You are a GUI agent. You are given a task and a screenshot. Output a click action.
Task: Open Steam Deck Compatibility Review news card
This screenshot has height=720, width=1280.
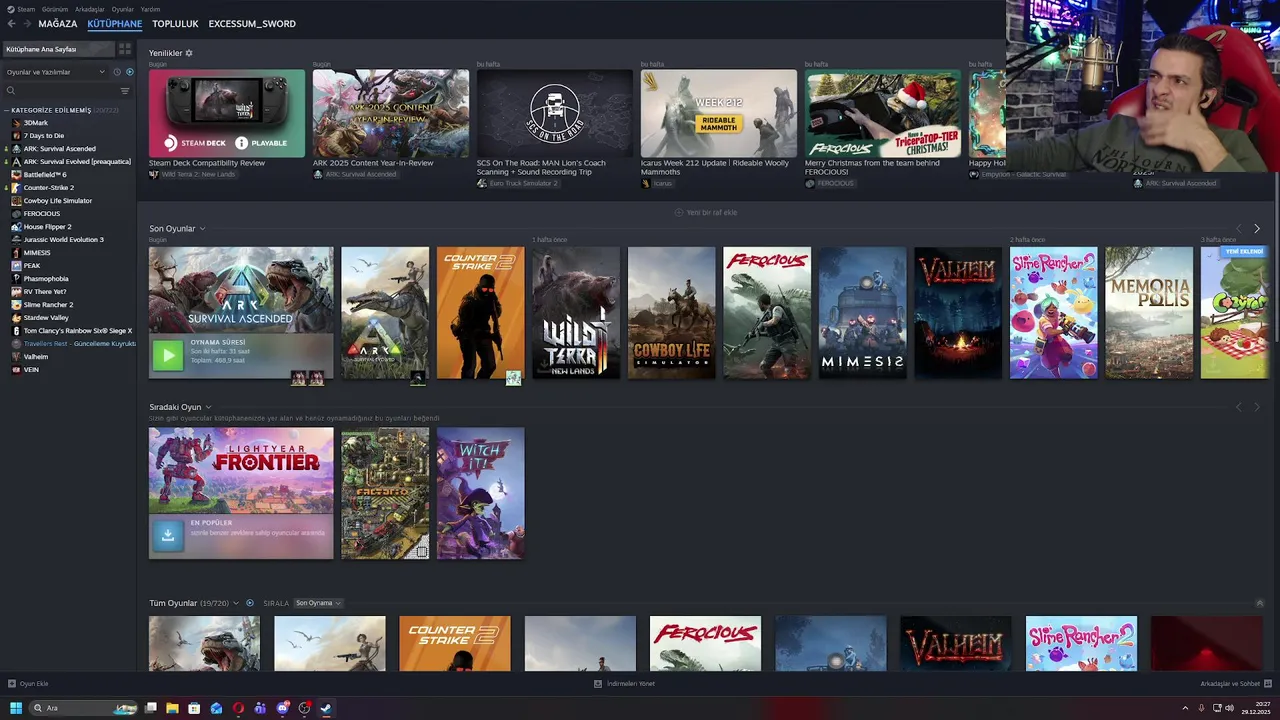[x=227, y=113]
